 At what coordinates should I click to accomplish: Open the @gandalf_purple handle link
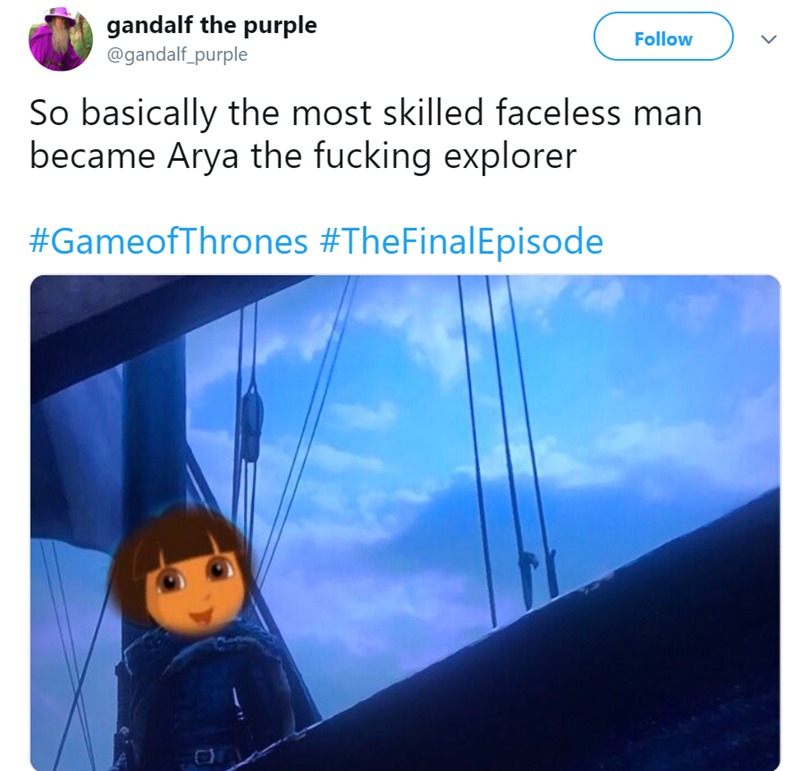pos(177,54)
